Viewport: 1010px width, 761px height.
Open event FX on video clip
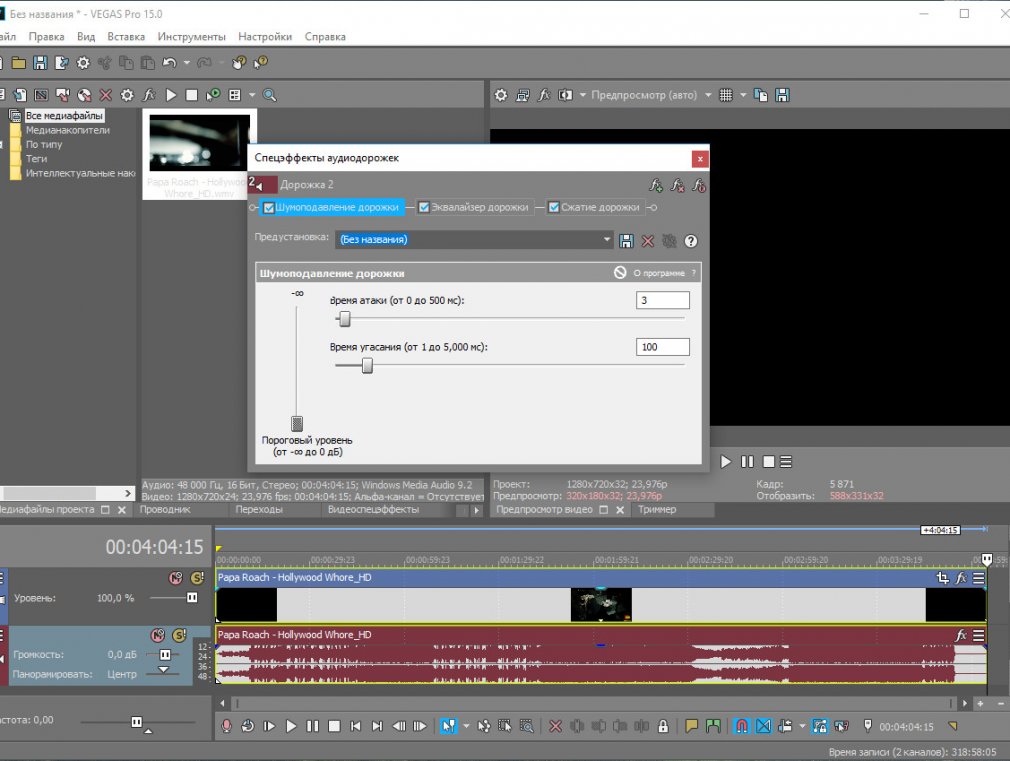[961, 578]
